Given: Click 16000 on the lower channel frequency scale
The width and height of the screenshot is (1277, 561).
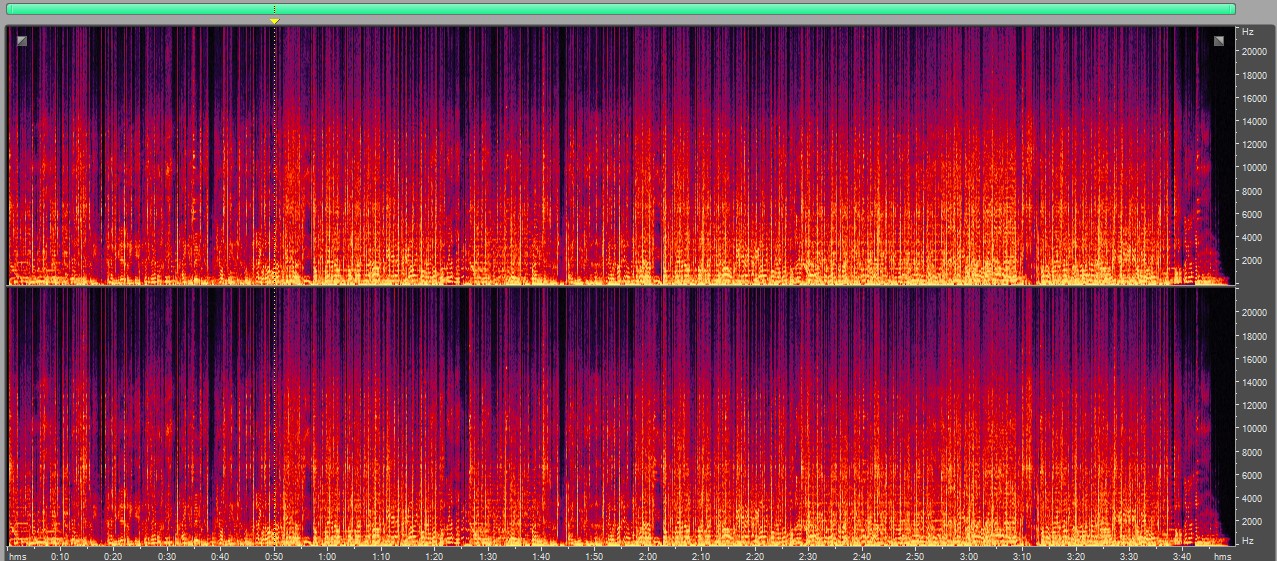Looking at the screenshot, I should point(1255,359).
